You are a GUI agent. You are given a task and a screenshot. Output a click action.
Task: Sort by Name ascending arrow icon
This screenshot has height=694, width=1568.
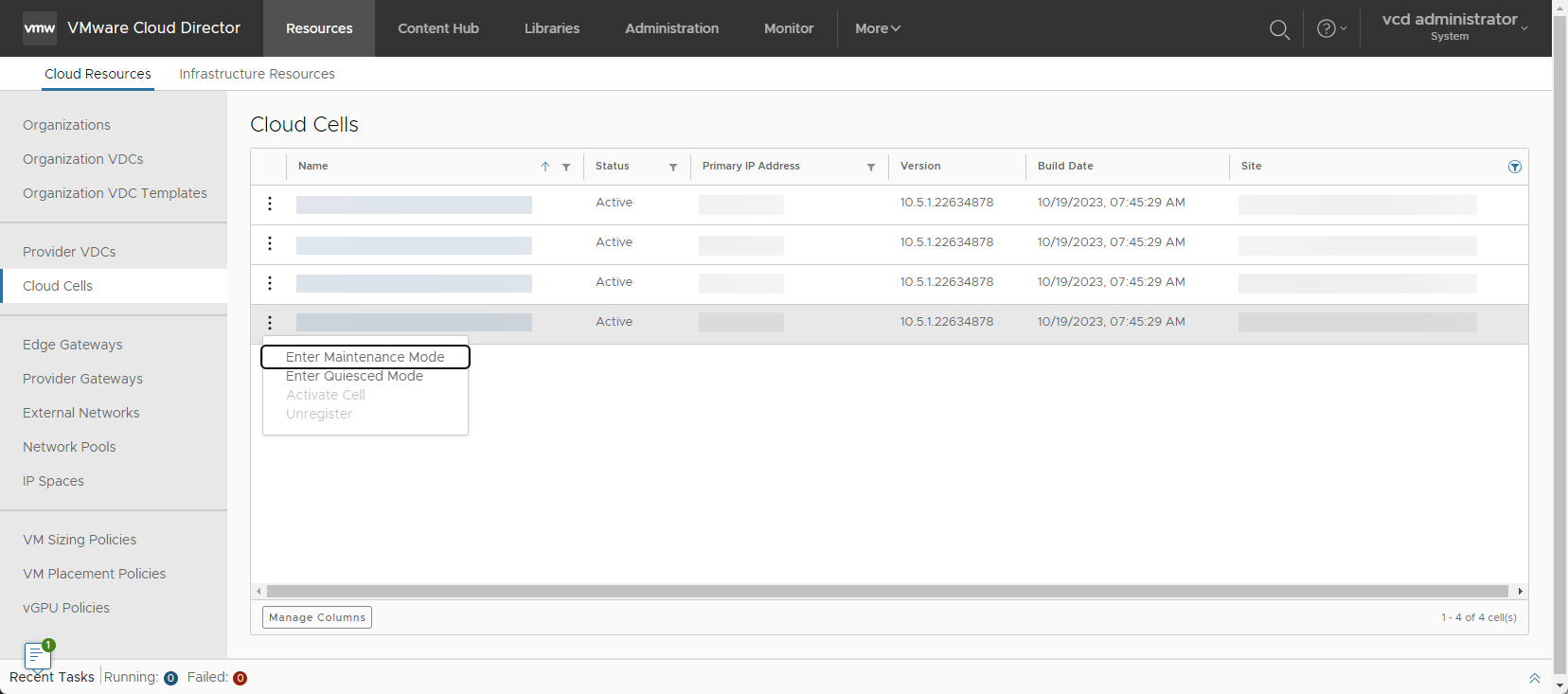coord(545,167)
